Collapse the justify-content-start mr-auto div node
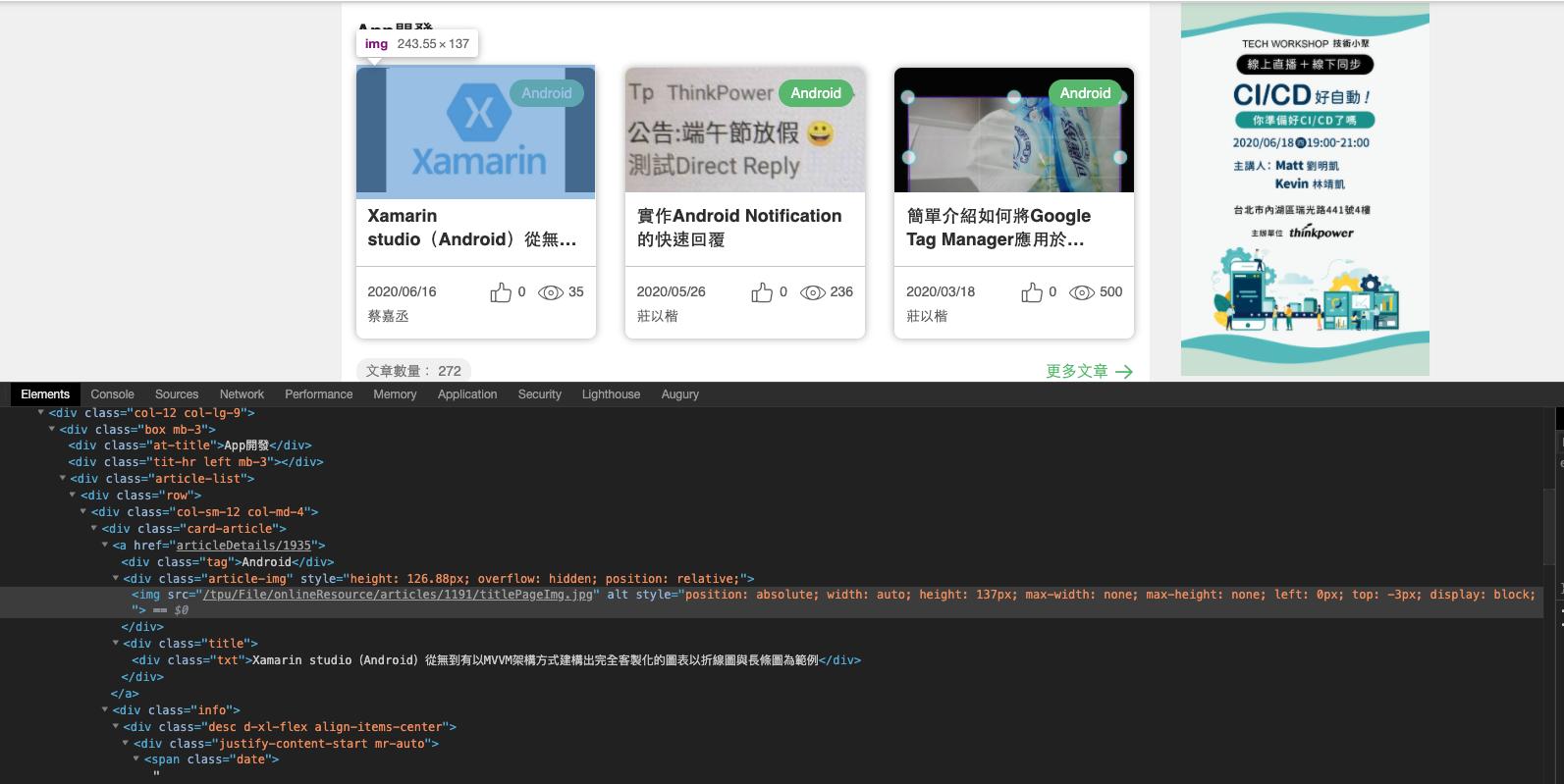1564x784 pixels. tap(128, 744)
